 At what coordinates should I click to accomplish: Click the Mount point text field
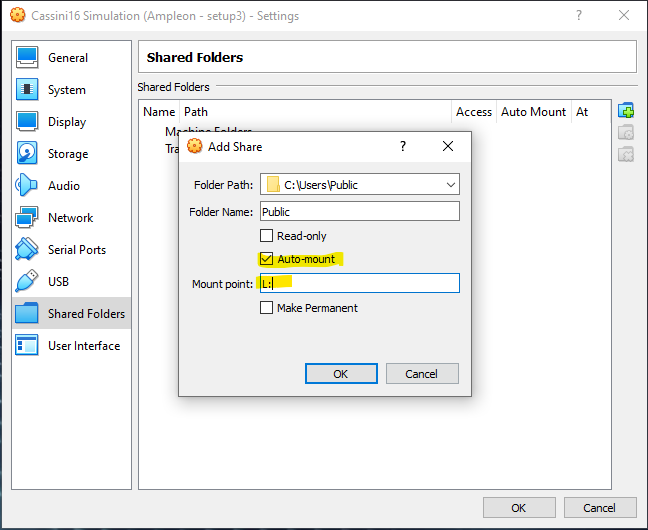click(x=360, y=283)
